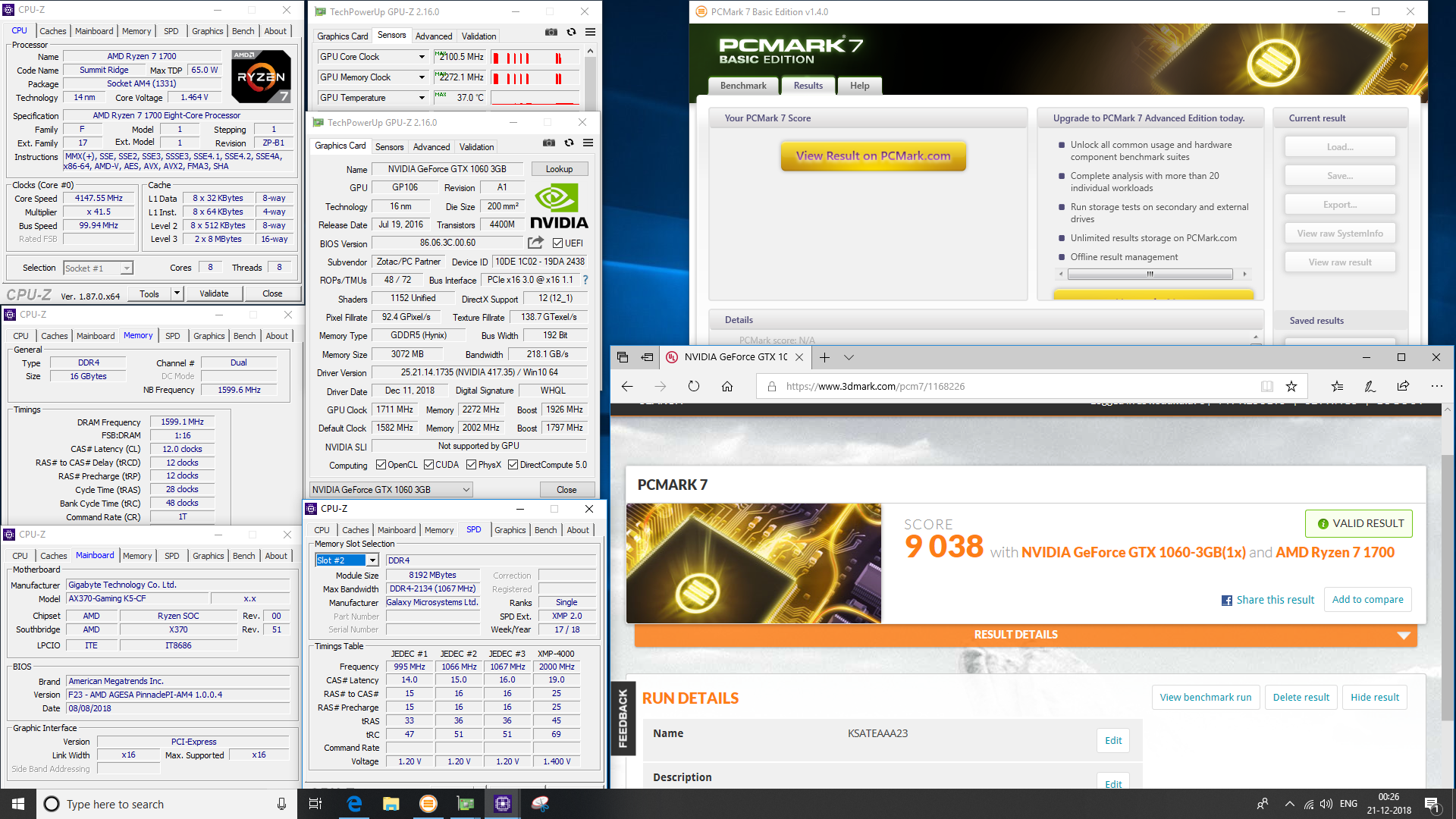Click refresh icon in GPU-Z Sensors window
Viewport: 1456px width, 819px height.
point(571,32)
